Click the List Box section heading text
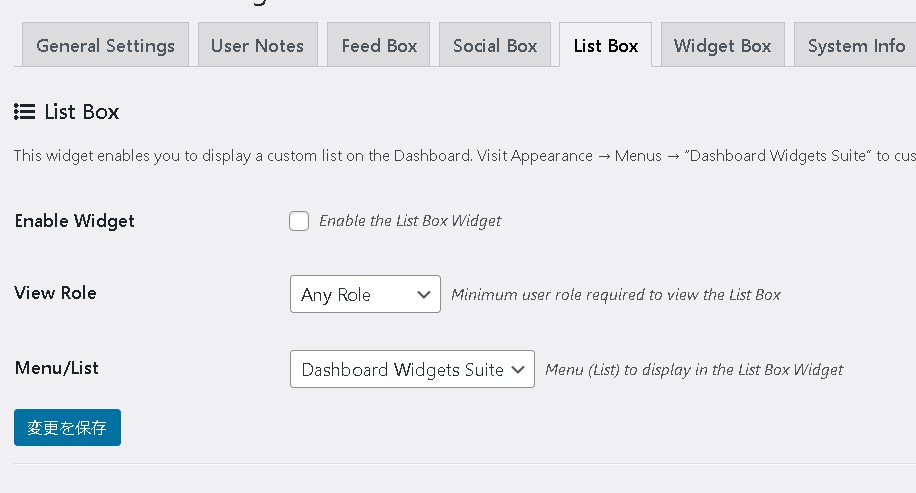Image resolution: width=916 pixels, height=493 pixels. [82, 112]
